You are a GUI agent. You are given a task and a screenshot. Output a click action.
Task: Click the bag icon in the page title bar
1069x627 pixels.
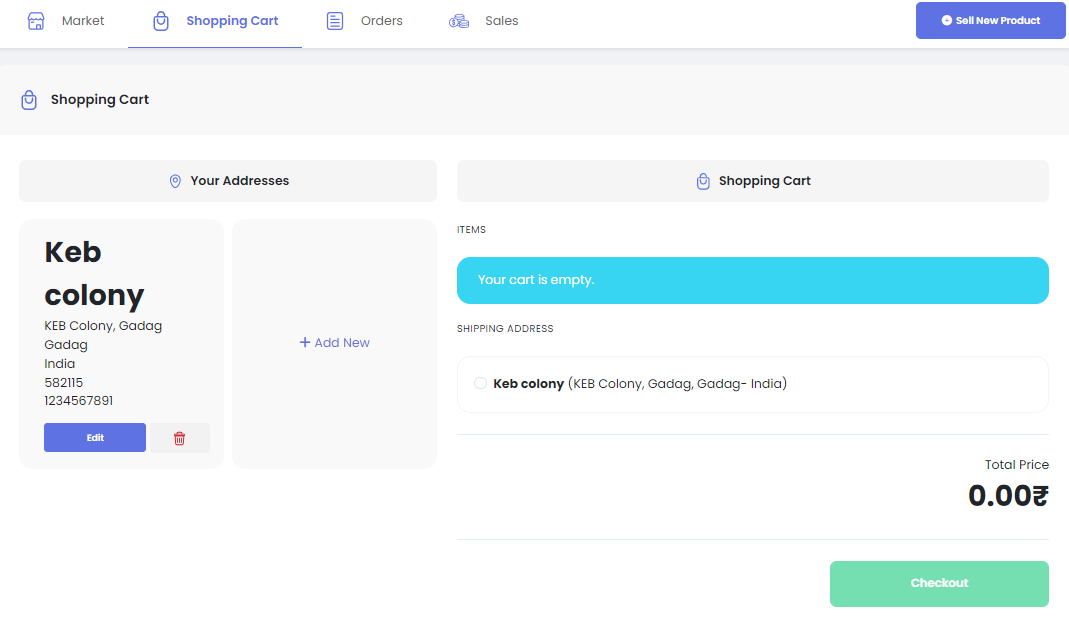click(29, 100)
